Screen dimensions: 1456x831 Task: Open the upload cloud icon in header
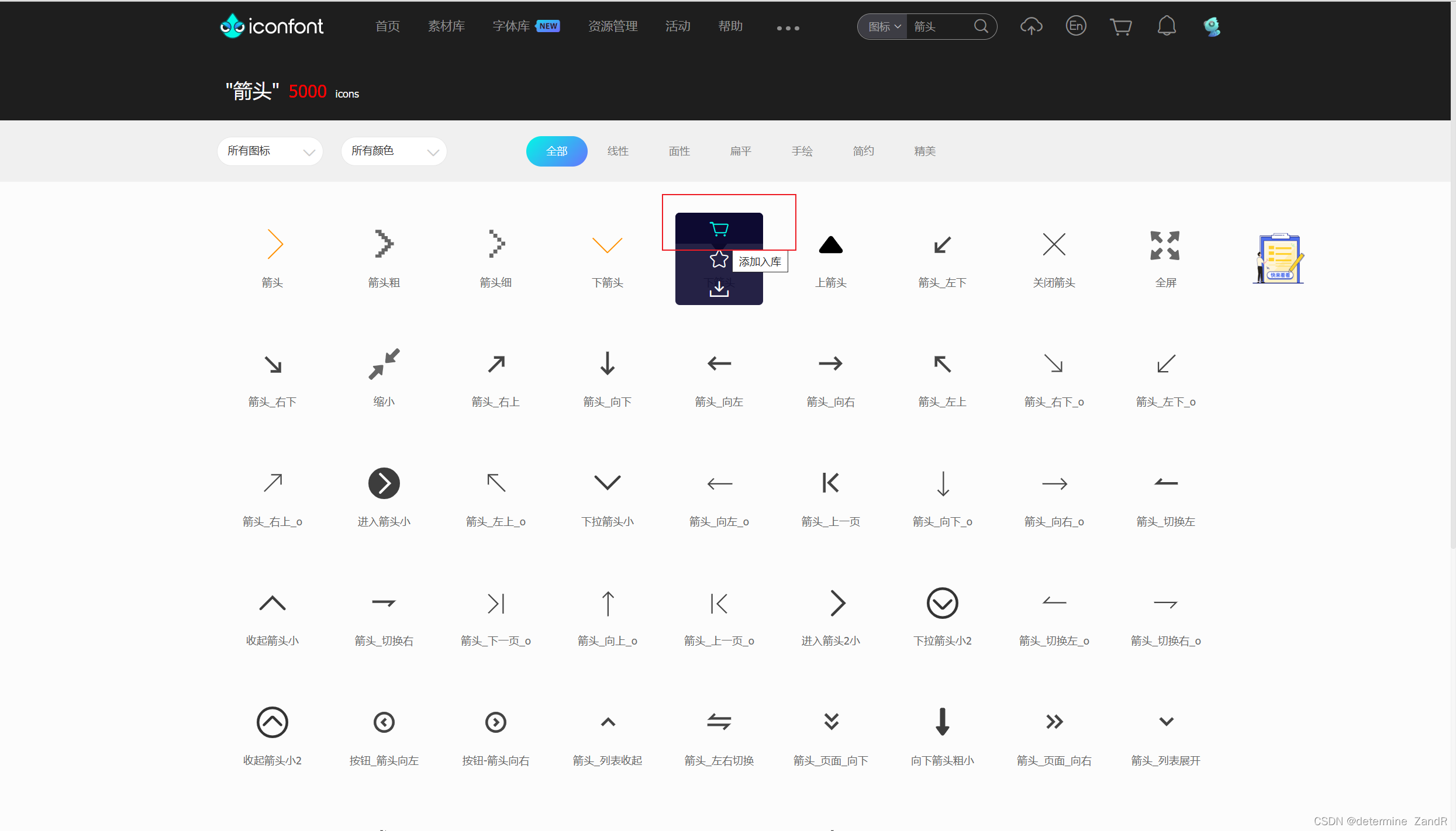[1031, 26]
